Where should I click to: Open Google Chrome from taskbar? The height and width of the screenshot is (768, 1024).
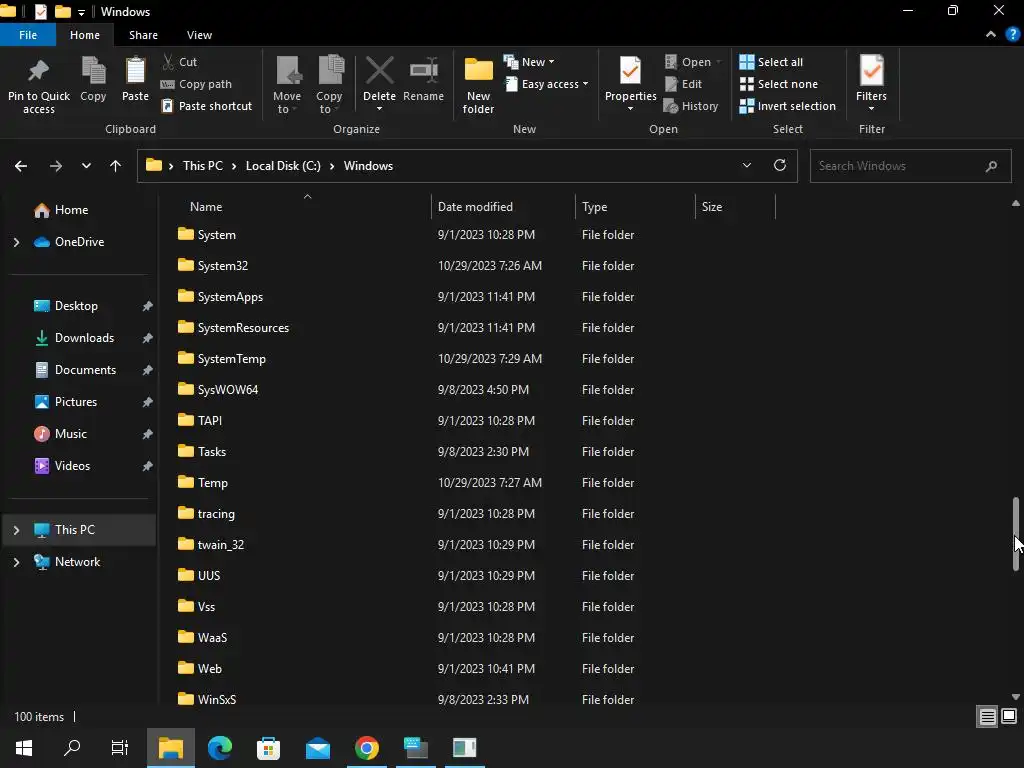click(366, 748)
